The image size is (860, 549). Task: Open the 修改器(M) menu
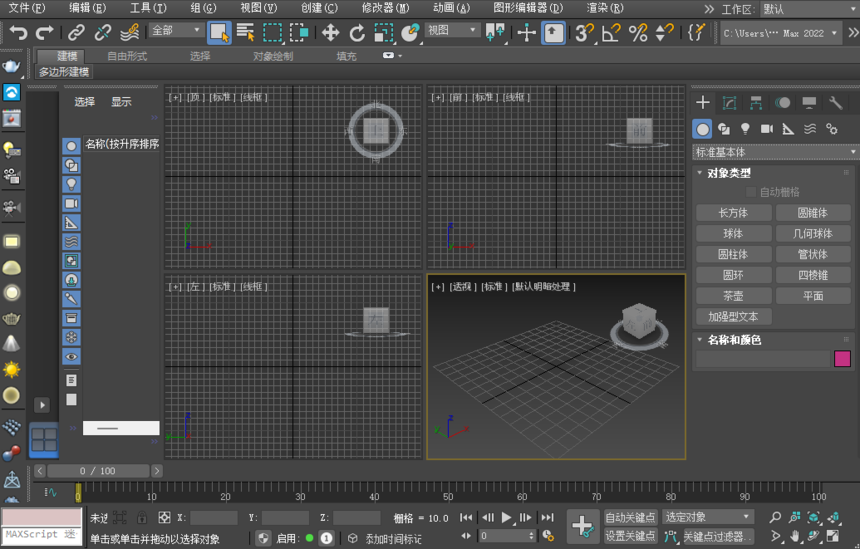coord(385,8)
